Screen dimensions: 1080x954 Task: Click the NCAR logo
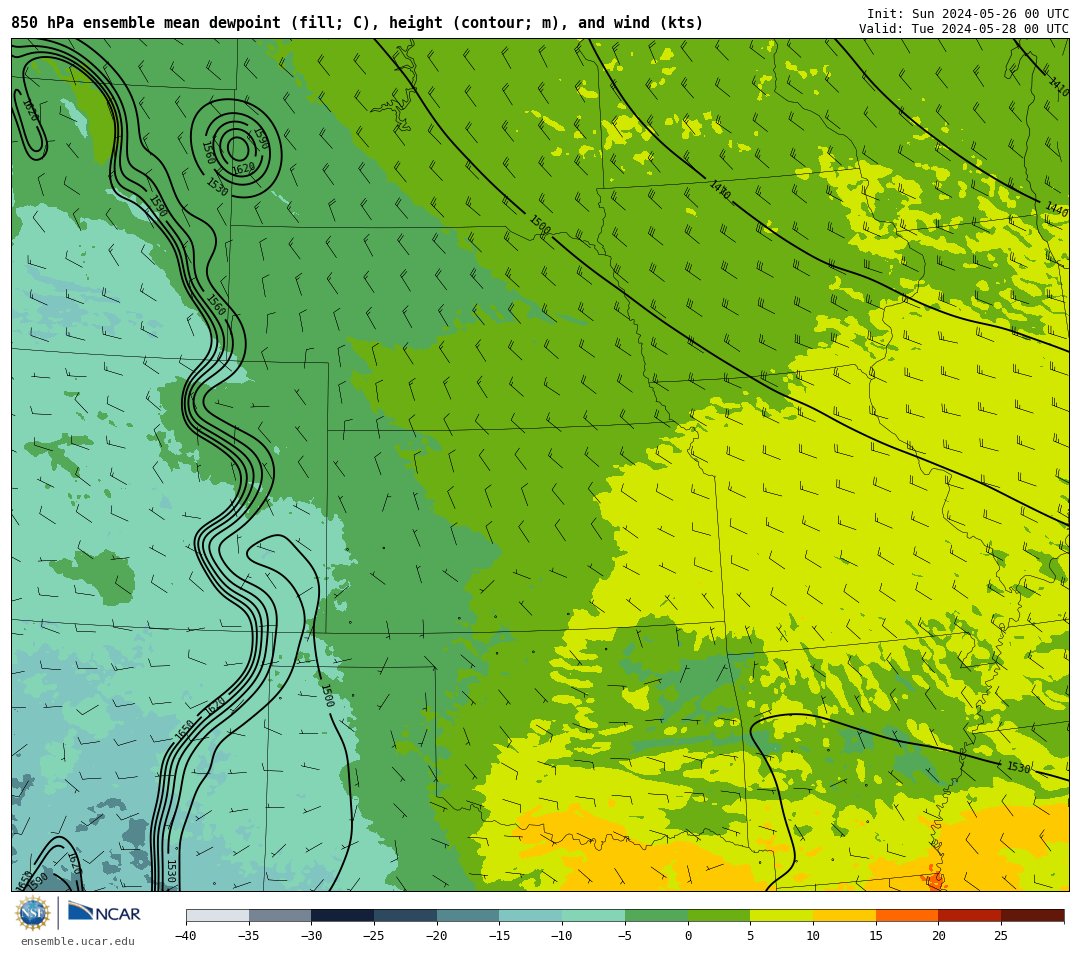pyautogui.click(x=104, y=913)
